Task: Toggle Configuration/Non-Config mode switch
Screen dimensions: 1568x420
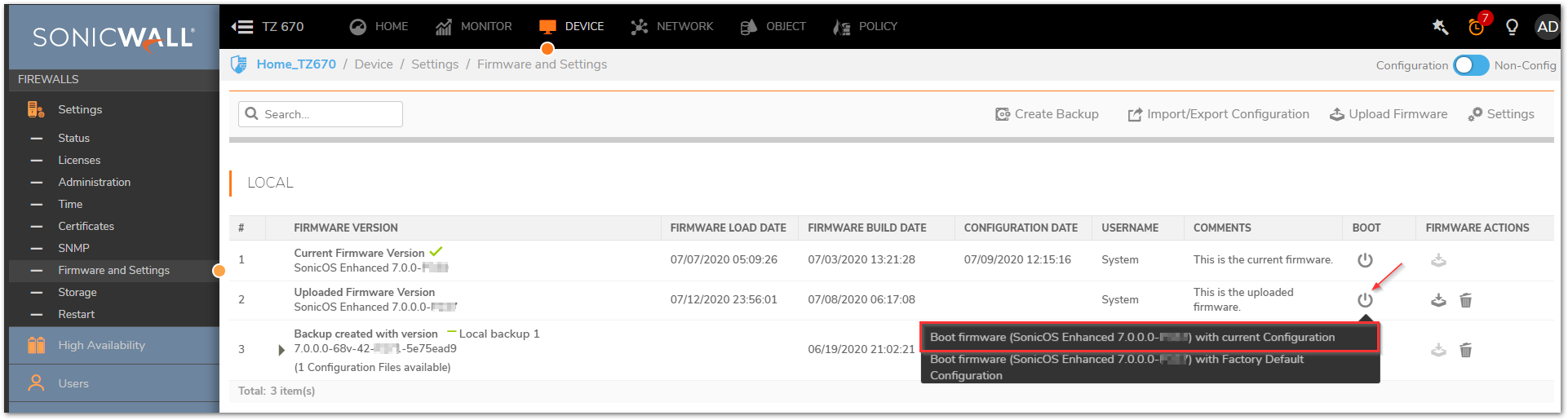Action: [1471, 65]
